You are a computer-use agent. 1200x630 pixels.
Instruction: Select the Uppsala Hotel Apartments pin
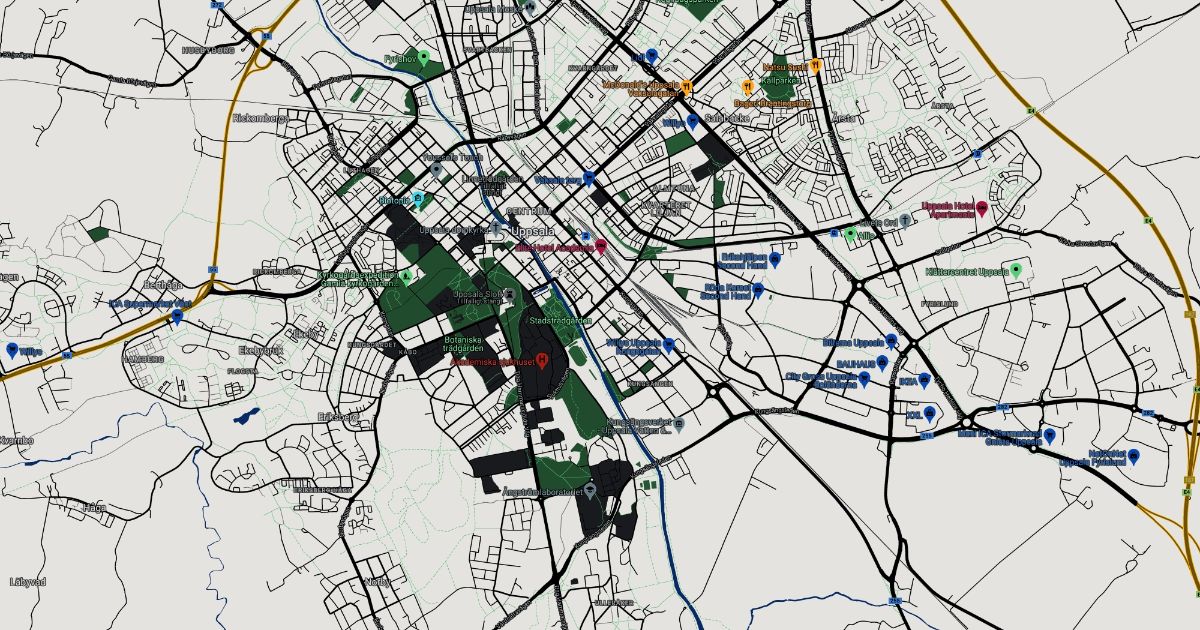click(982, 208)
